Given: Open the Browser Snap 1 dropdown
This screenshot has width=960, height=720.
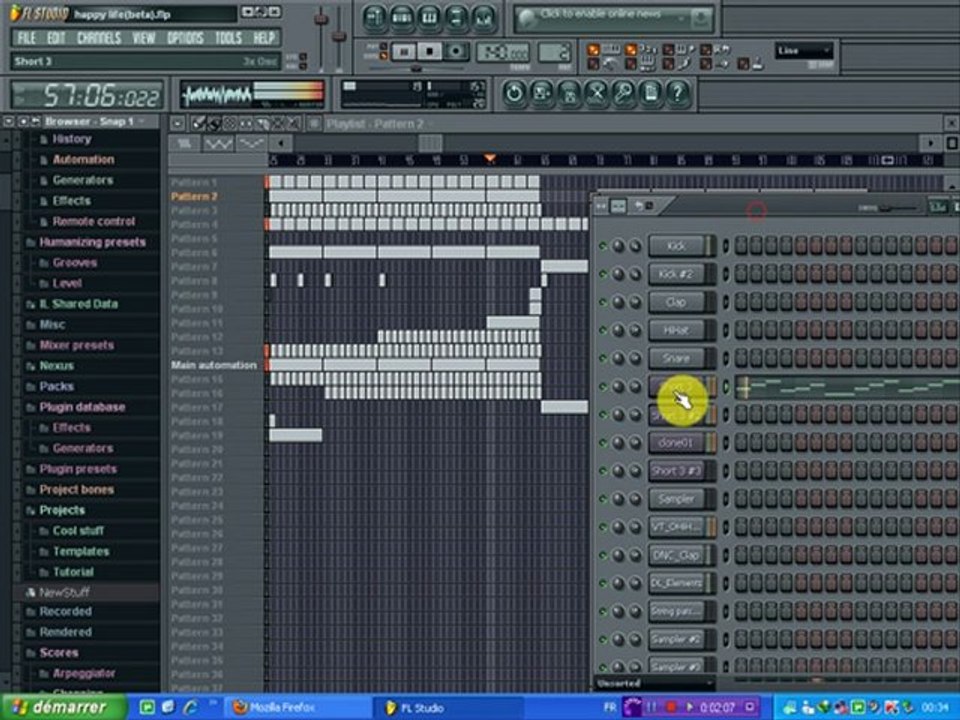Looking at the screenshot, I should point(94,121).
